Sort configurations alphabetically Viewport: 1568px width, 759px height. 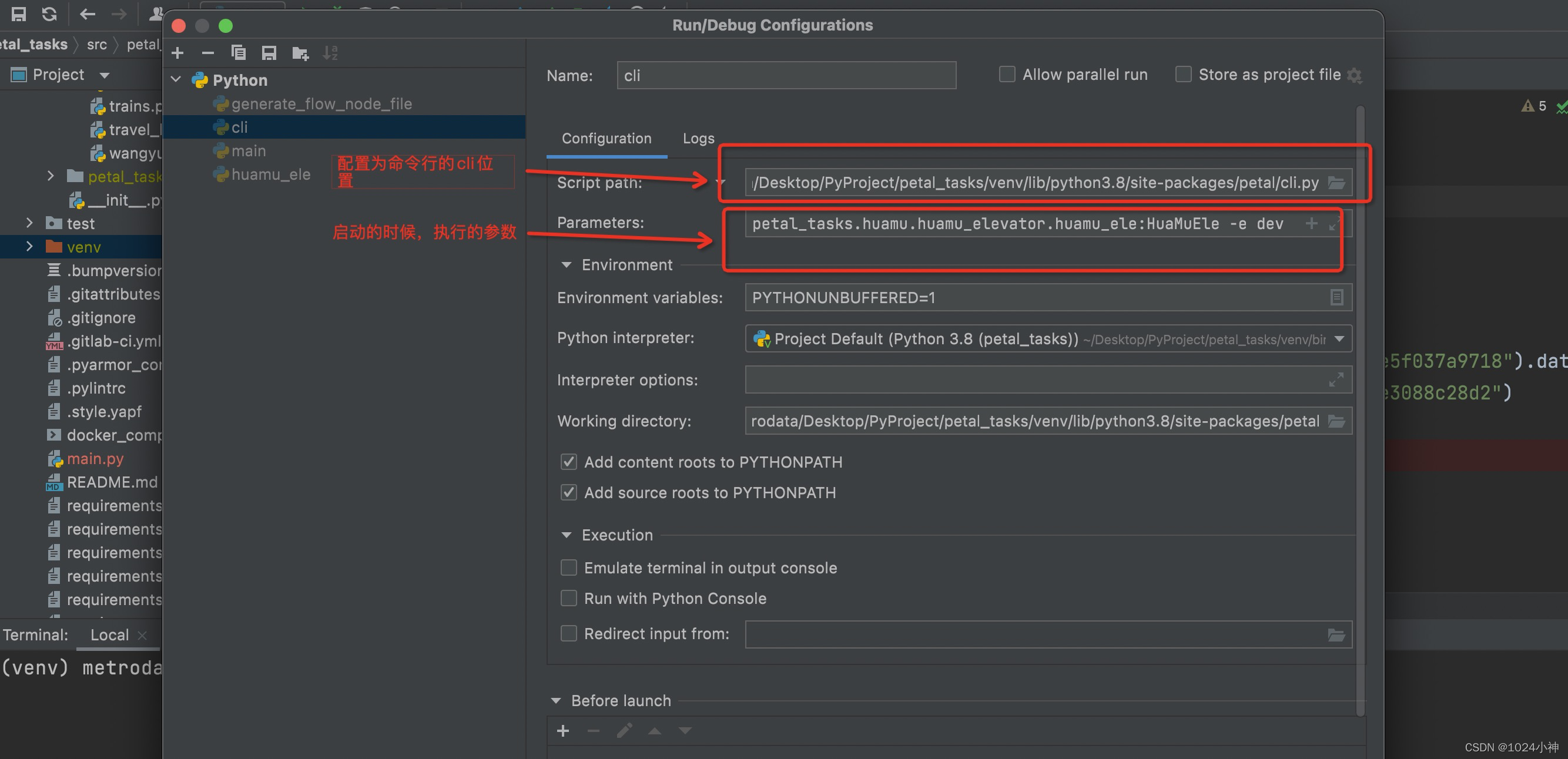[330, 52]
